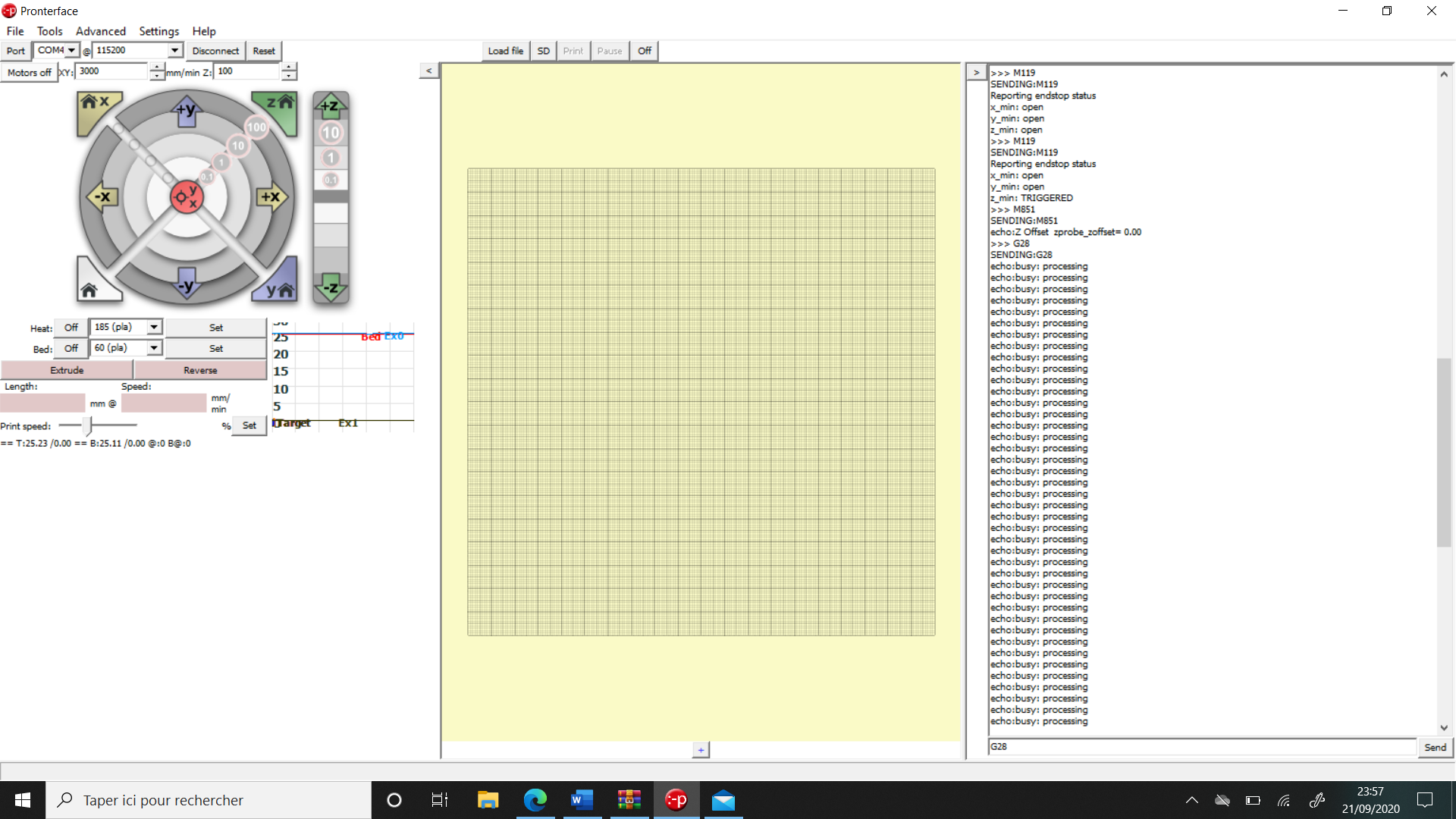Expand the 115200 baud rate dropdown
This screenshot has width=1456, height=819.
click(x=137, y=50)
